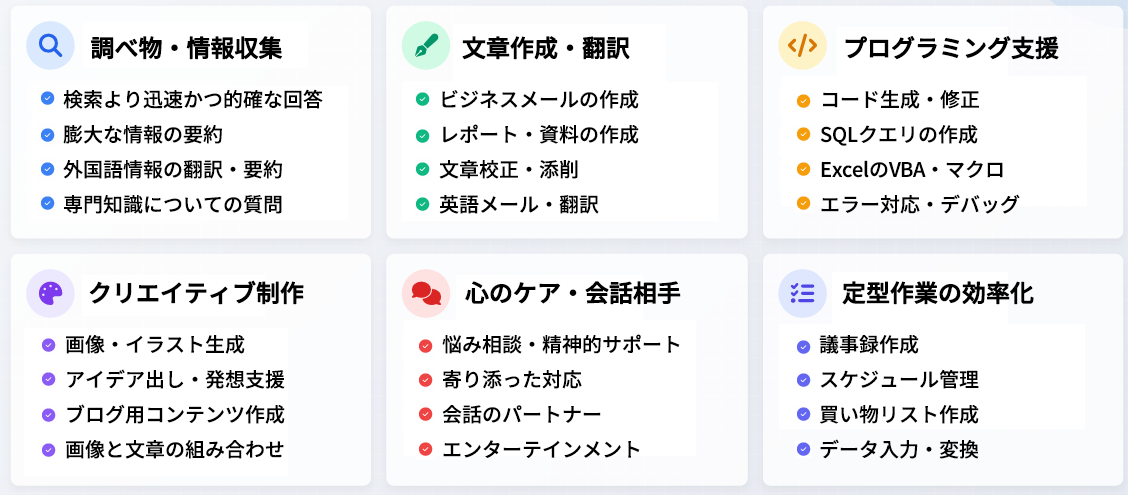Click the orange code brackets icon
The image size is (1128, 495).
click(x=802, y=45)
